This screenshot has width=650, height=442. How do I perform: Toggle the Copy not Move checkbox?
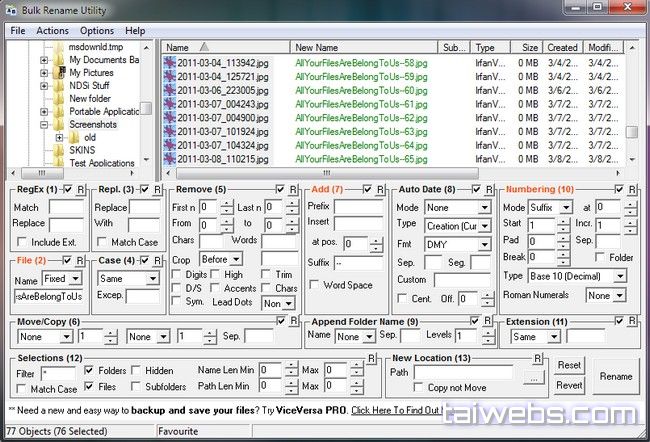[x=418, y=387]
